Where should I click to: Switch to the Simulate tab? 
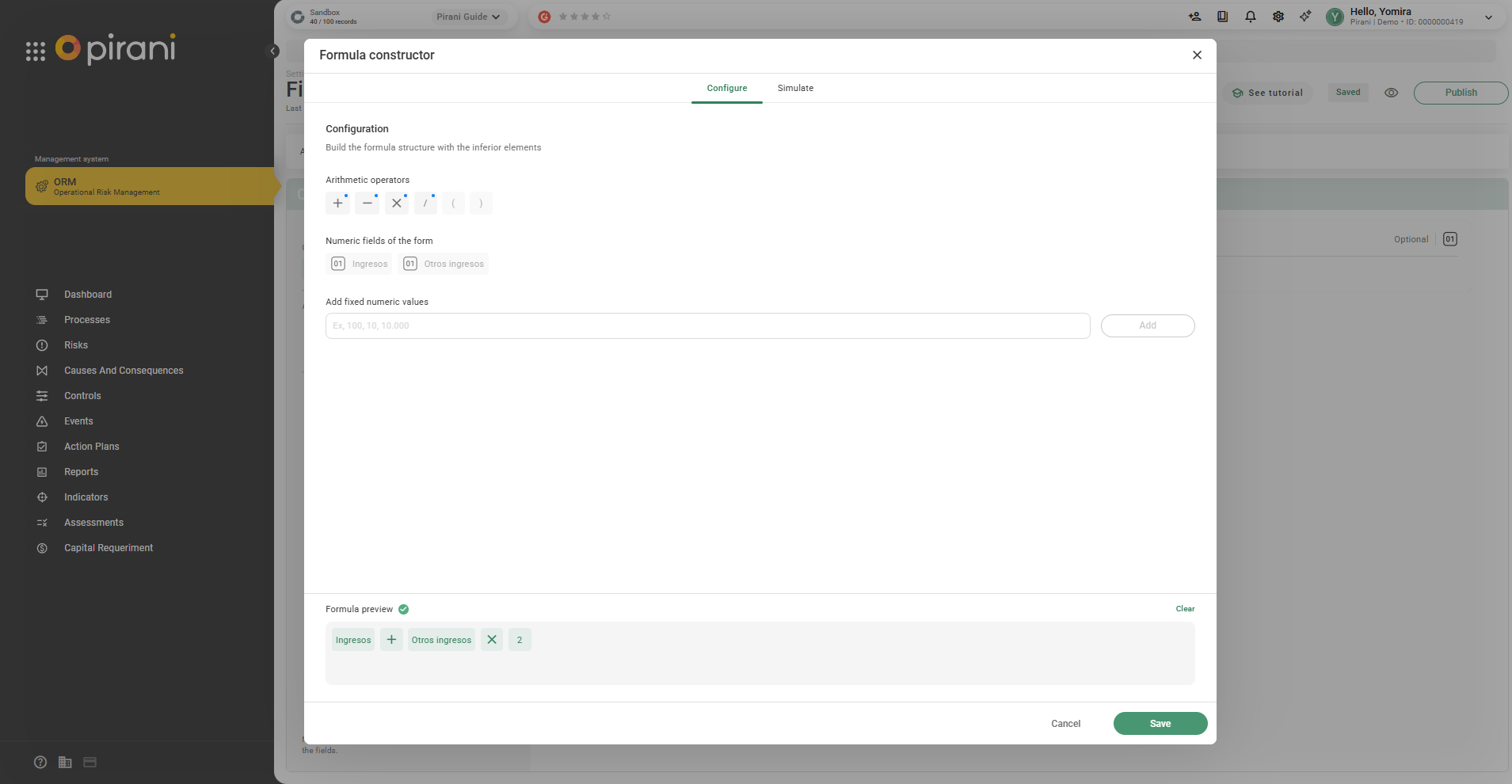(x=795, y=88)
